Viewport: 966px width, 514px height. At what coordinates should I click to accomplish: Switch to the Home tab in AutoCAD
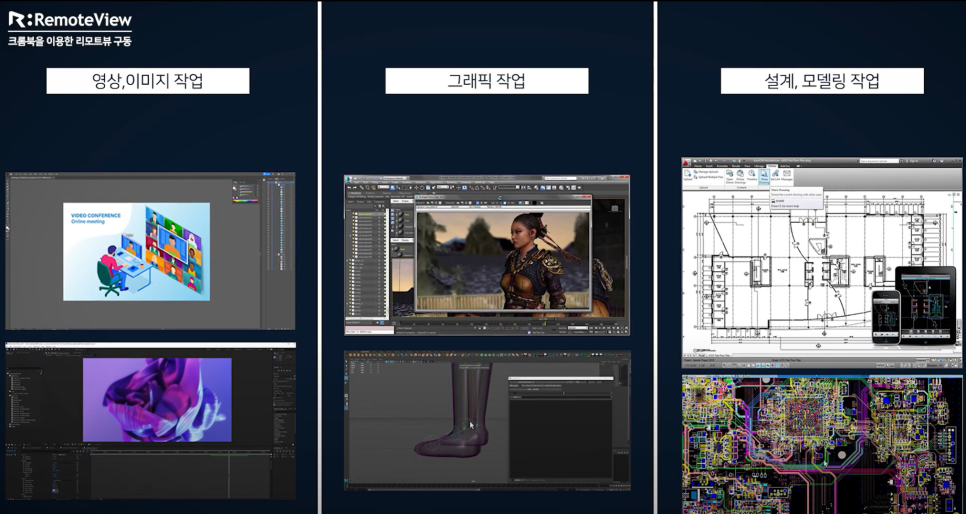coord(698,166)
